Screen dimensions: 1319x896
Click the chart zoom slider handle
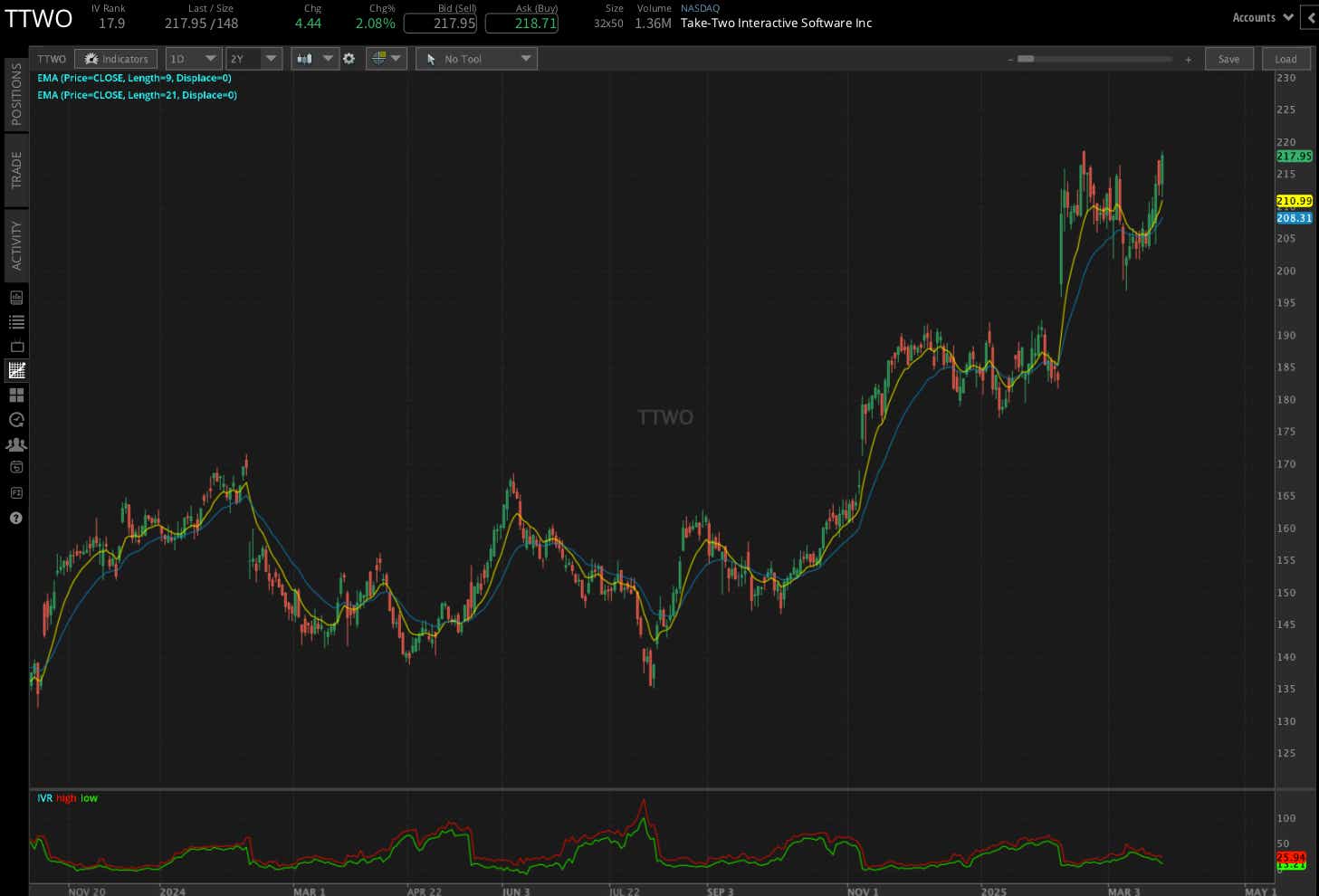(1026, 59)
